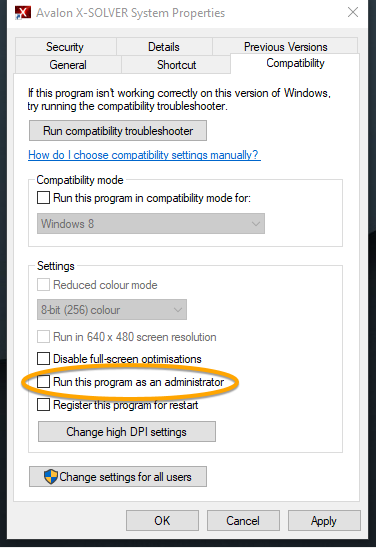The width and height of the screenshot is (376, 548).
Task: Open the Windows 8 compatibility dropdown
Action: tap(151, 224)
